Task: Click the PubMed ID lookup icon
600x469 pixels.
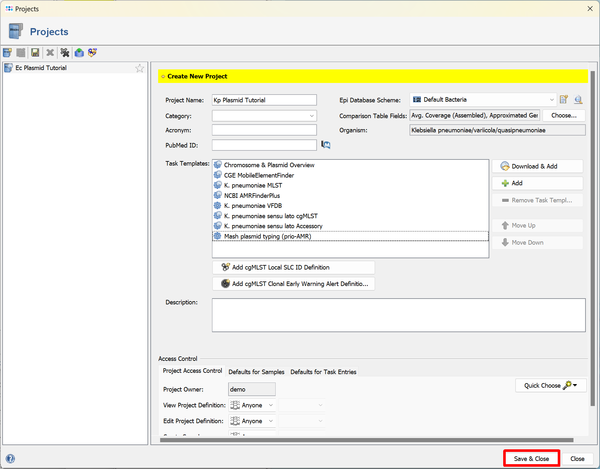Action: [326, 145]
